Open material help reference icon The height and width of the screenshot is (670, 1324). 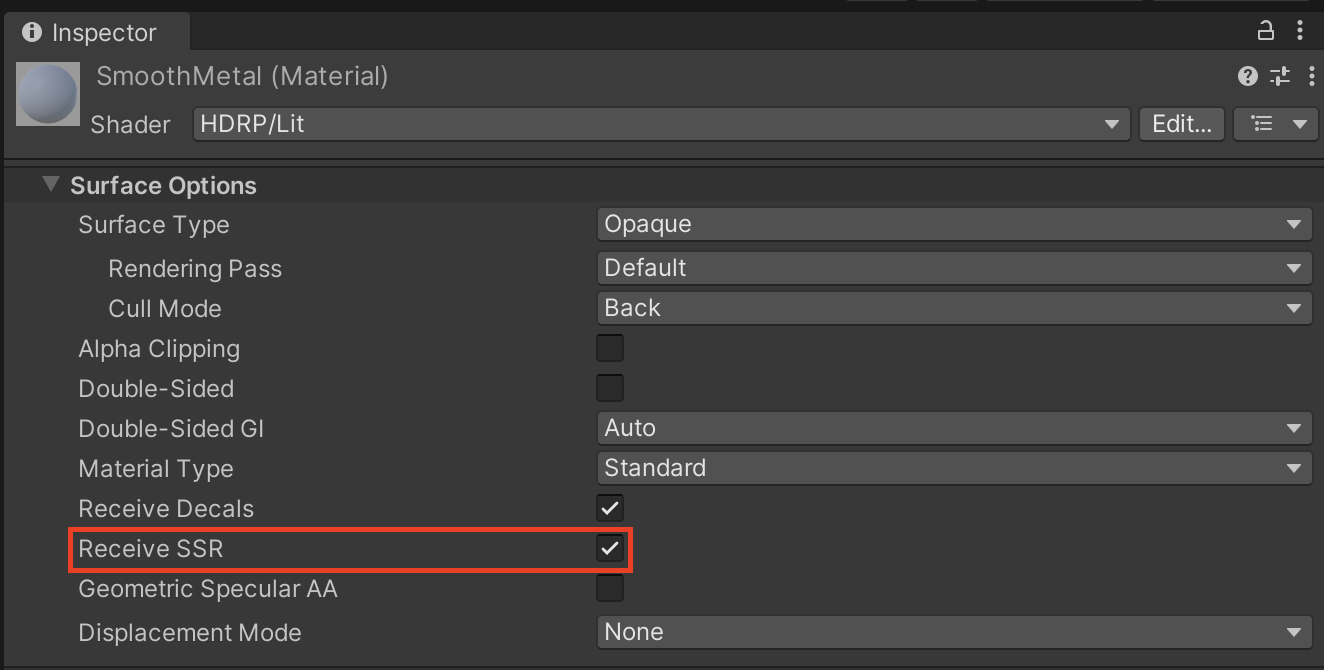1247,76
